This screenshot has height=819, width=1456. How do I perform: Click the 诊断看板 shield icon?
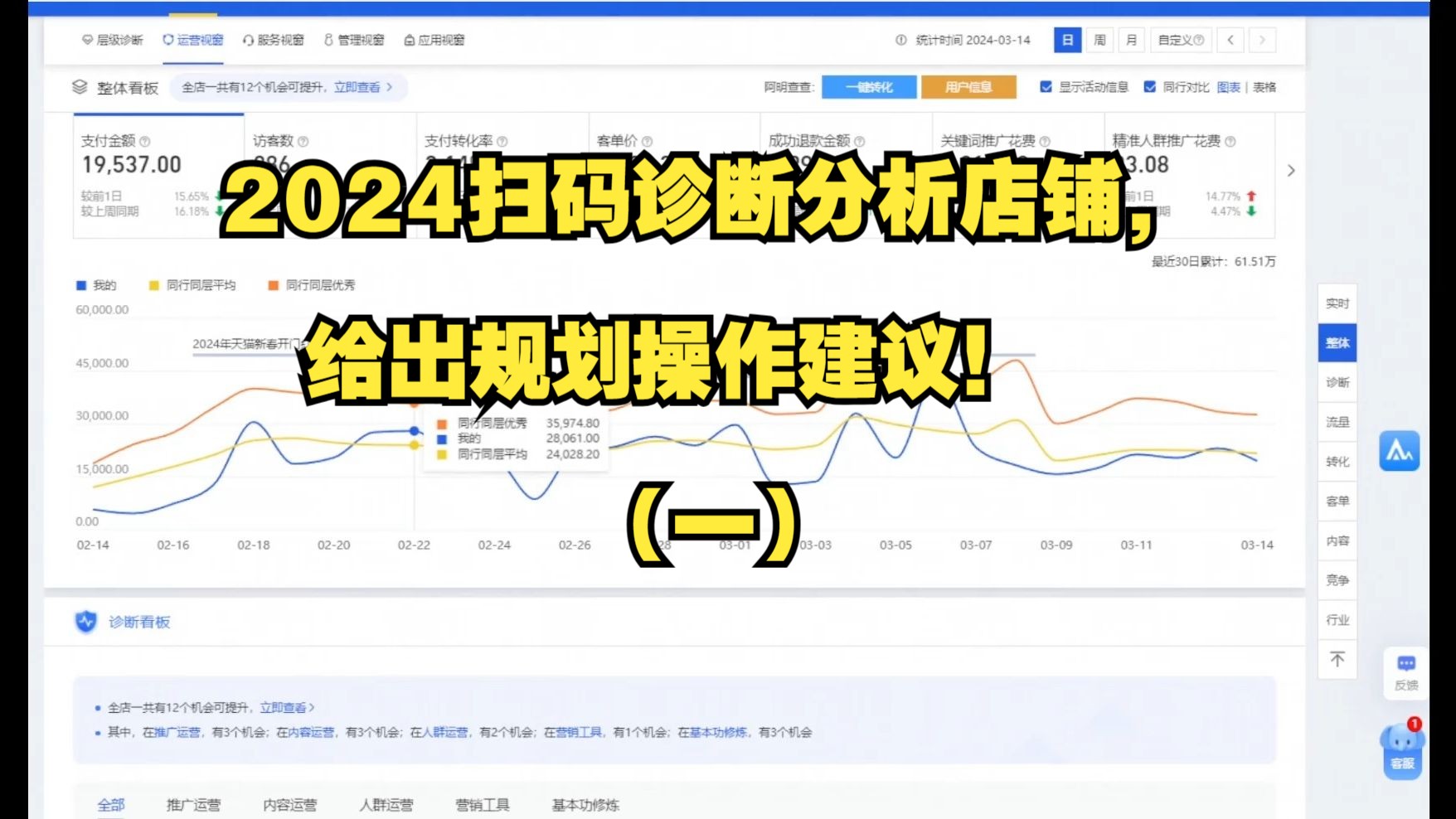[x=86, y=622]
